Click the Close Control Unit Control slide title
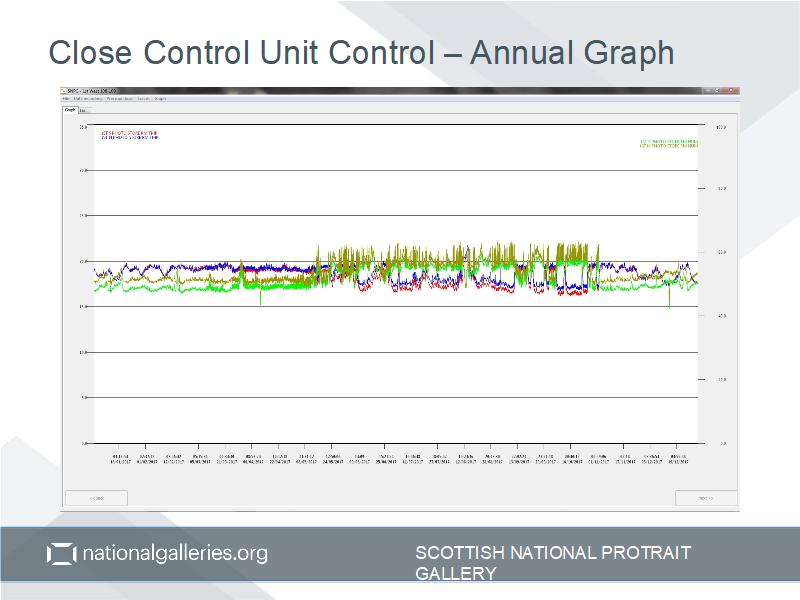 pyautogui.click(x=361, y=52)
